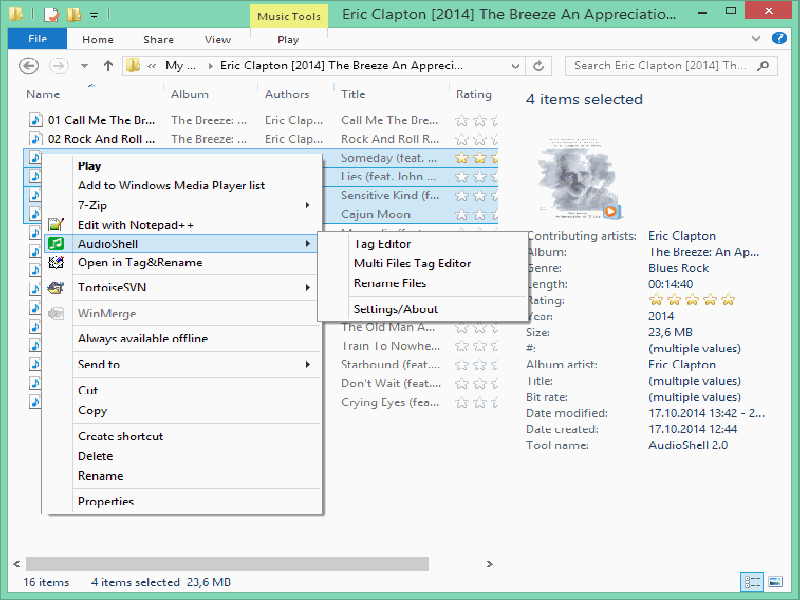
Task: Sort by Rating column header
Action: 473,94
